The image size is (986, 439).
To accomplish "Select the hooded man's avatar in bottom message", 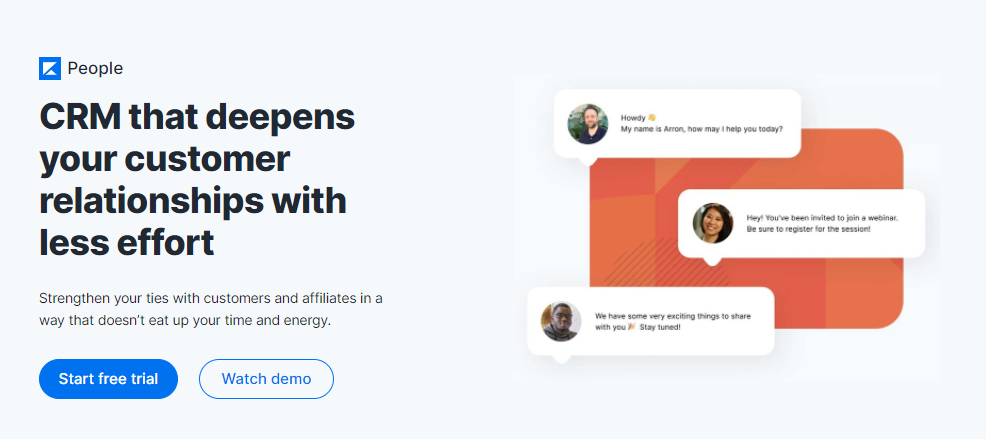I will (x=561, y=321).
